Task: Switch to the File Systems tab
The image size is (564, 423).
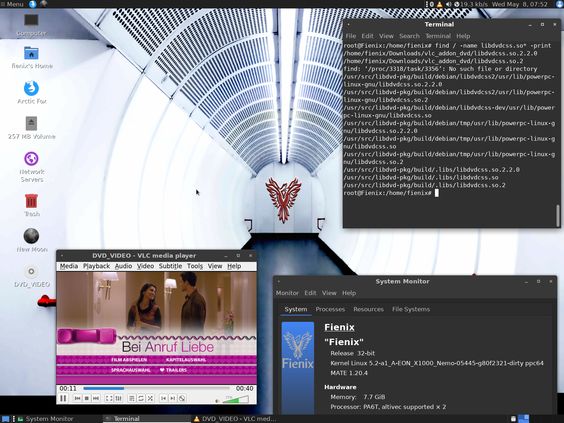Action: coord(411,309)
